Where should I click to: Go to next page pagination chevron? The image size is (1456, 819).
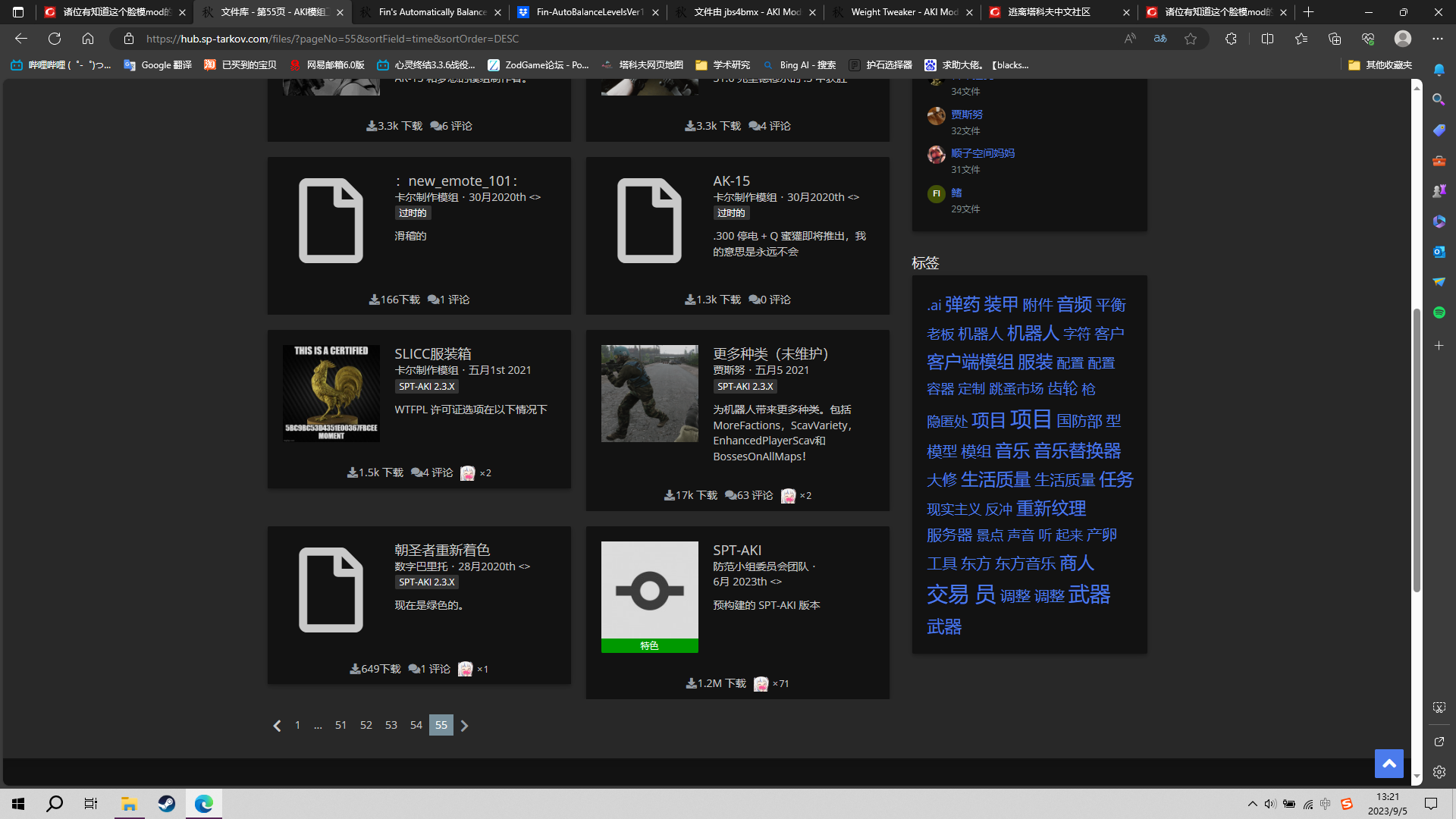tap(465, 726)
